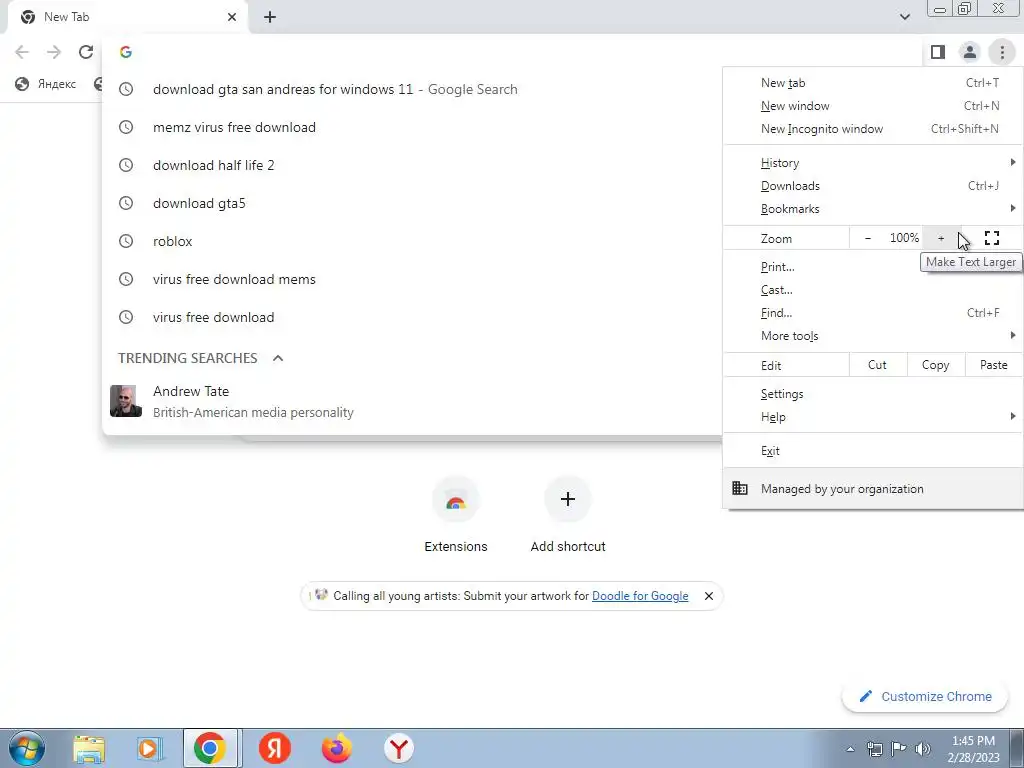
Task: Click Paste in the Edit row
Action: pos(993,365)
